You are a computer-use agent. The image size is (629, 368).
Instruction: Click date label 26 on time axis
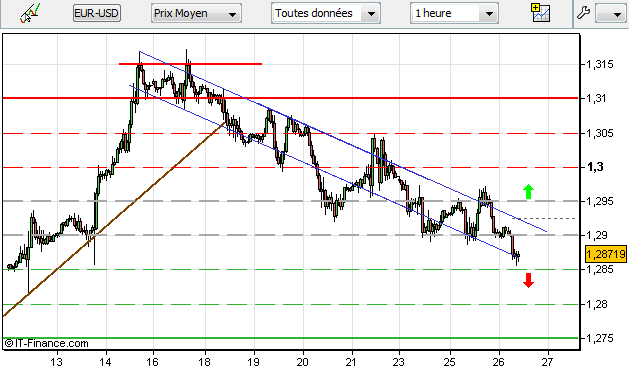499,362
